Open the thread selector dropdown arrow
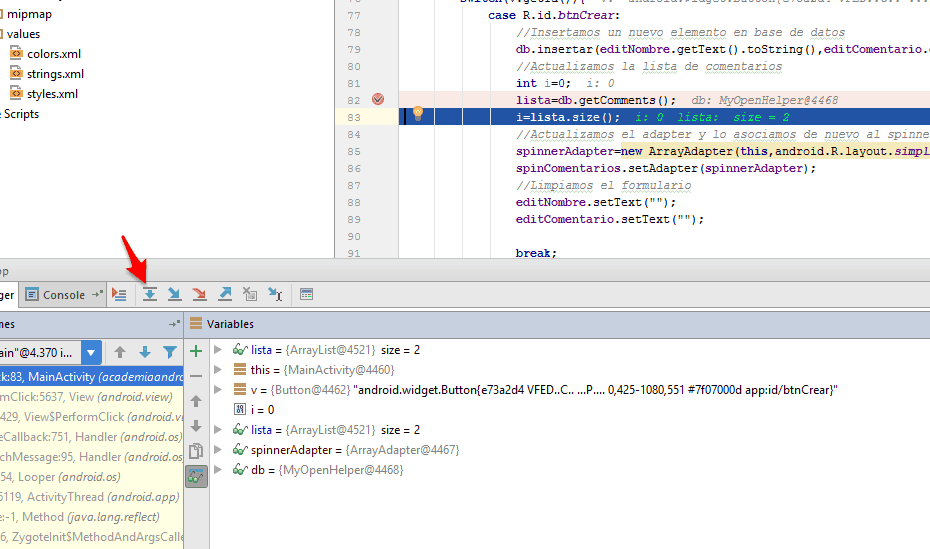 91,353
